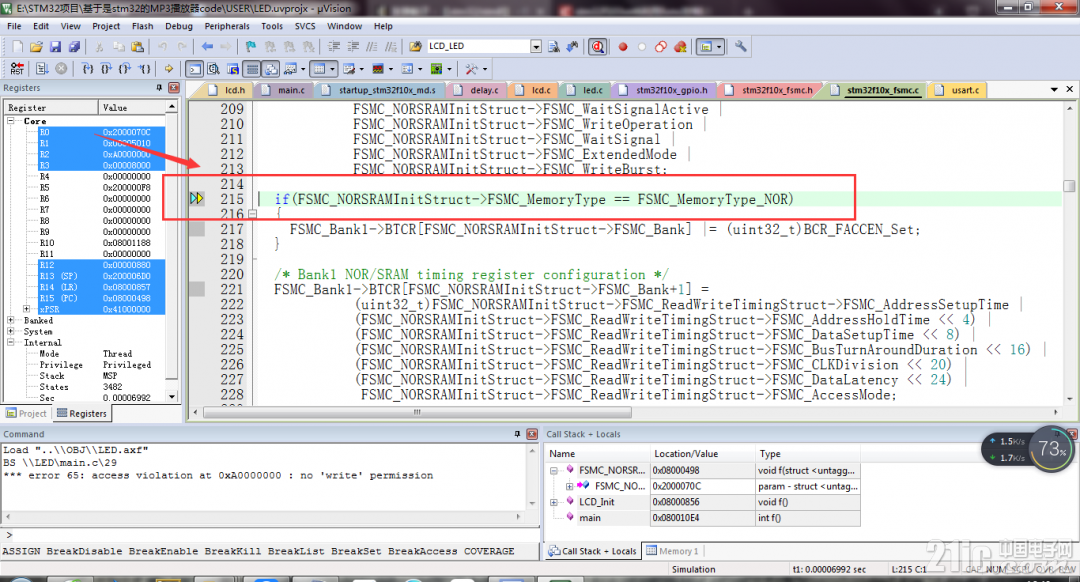Open the Watch windows dropdown
Viewport: 1080px width, 582px height.
[x=303, y=69]
